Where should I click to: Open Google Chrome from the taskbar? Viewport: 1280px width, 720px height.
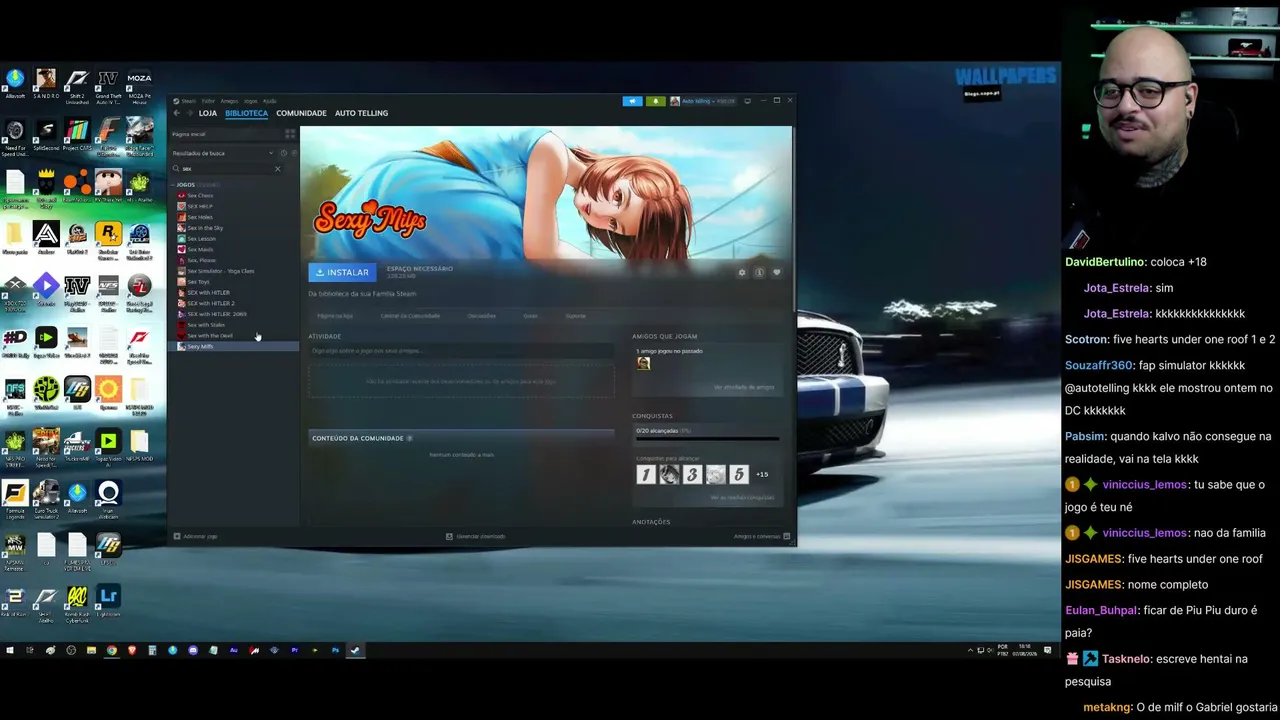(x=112, y=650)
